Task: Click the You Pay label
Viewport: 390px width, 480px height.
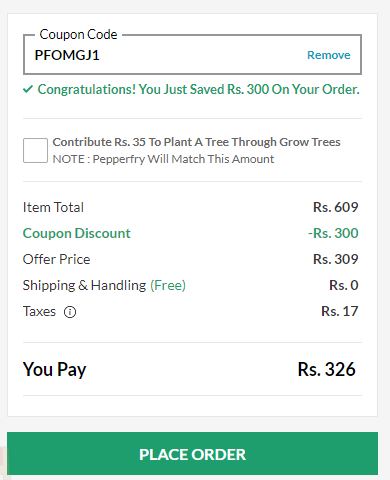Action: (55, 370)
